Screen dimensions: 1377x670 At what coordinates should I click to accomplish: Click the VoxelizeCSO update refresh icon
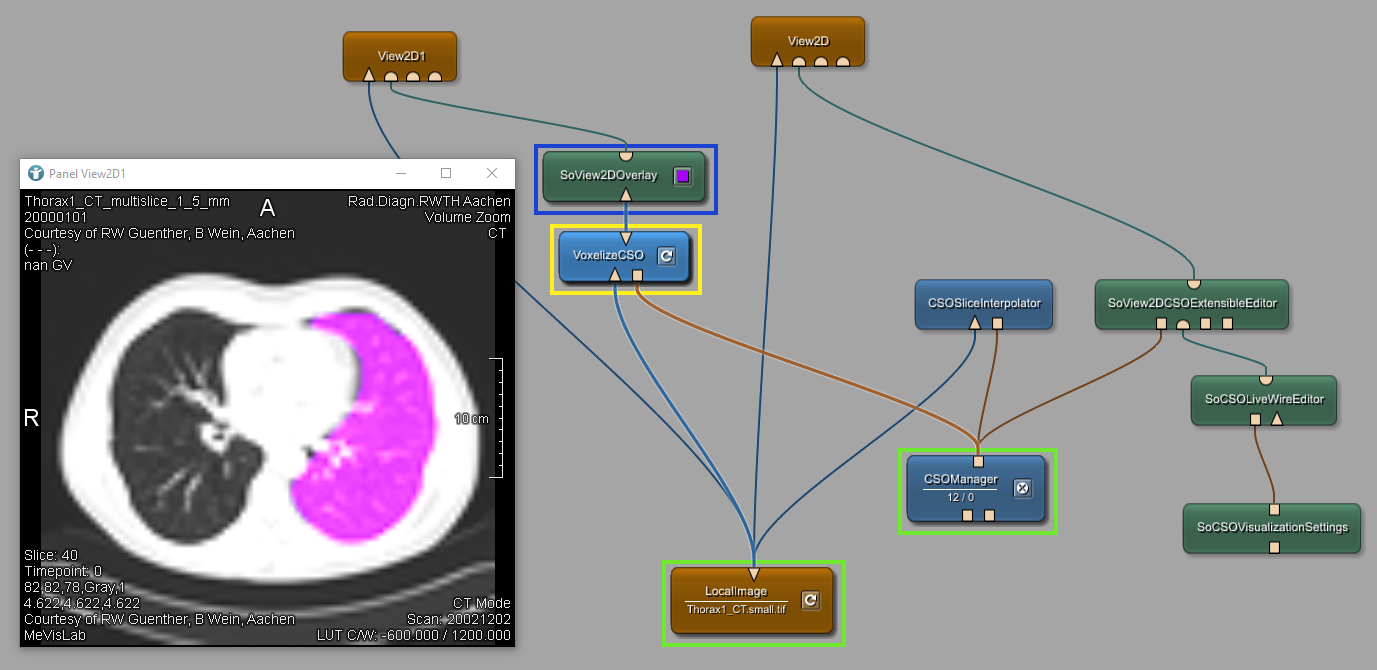[667, 256]
